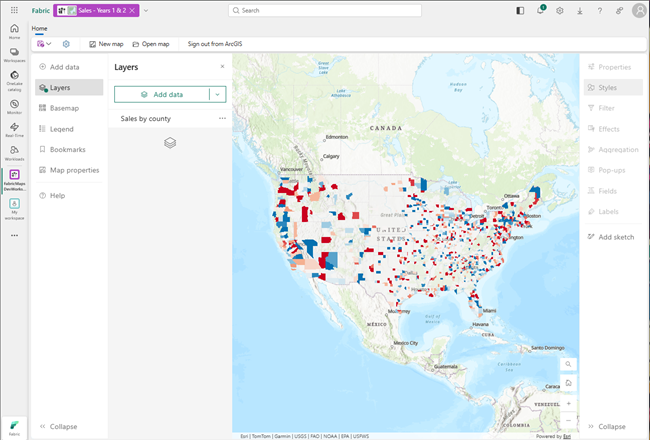The width and height of the screenshot is (650, 441).
Task: Close the Layers panel
Action: [222, 67]
